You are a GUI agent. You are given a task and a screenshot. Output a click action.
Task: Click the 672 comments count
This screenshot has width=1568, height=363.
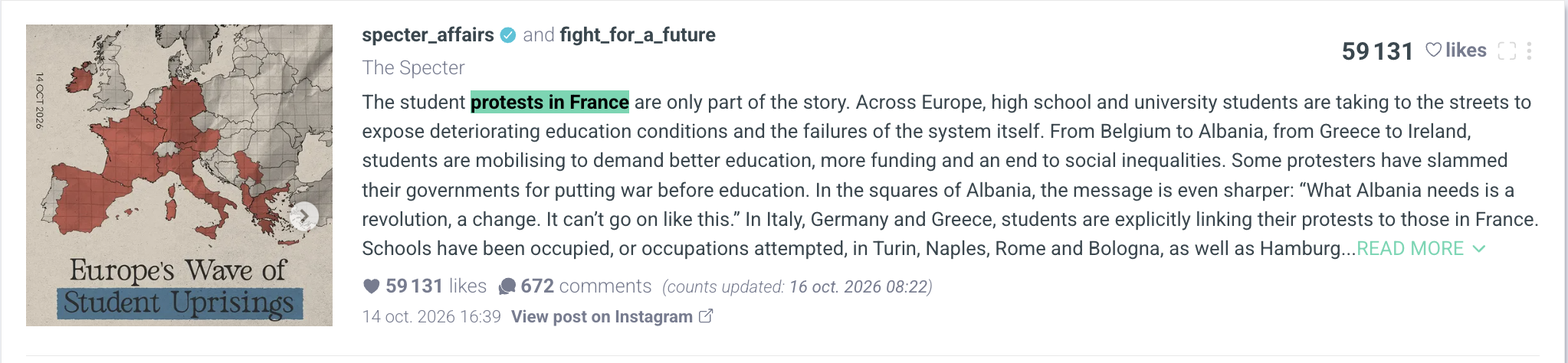coord(586,286)
